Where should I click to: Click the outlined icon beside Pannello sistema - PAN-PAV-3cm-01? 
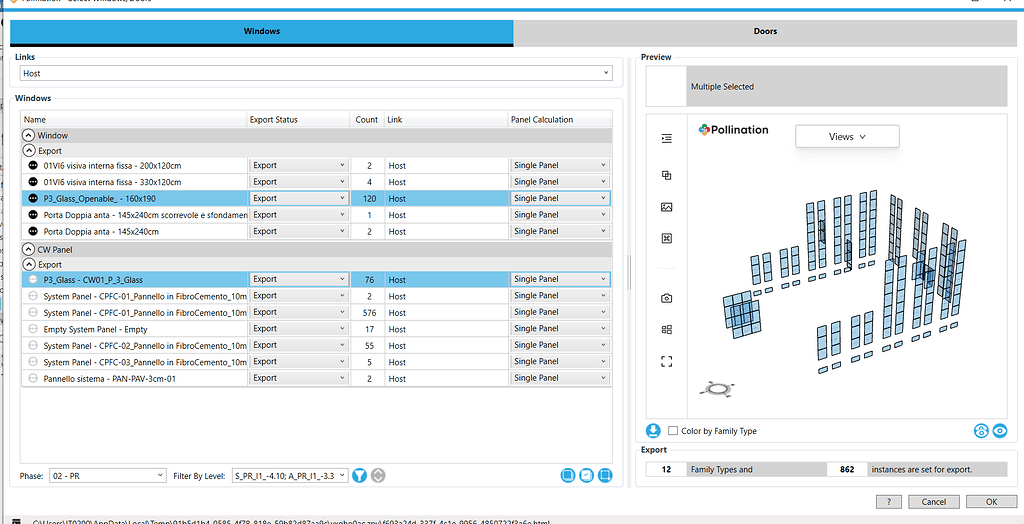click(33, 378)
